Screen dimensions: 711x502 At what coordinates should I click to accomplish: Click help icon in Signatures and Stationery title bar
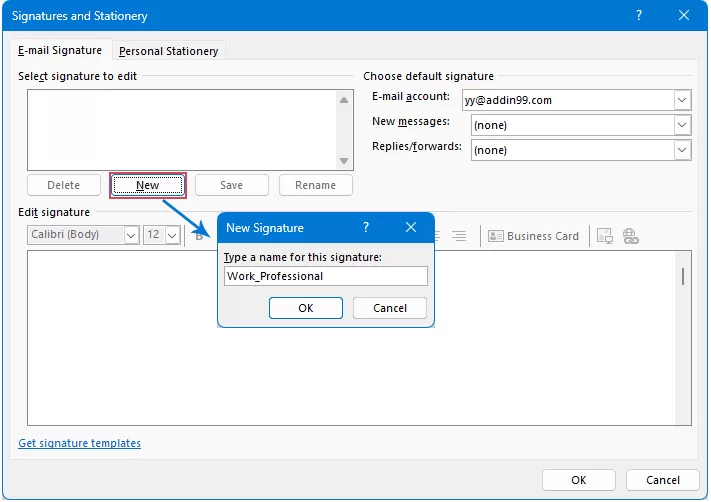click(639, 16)
